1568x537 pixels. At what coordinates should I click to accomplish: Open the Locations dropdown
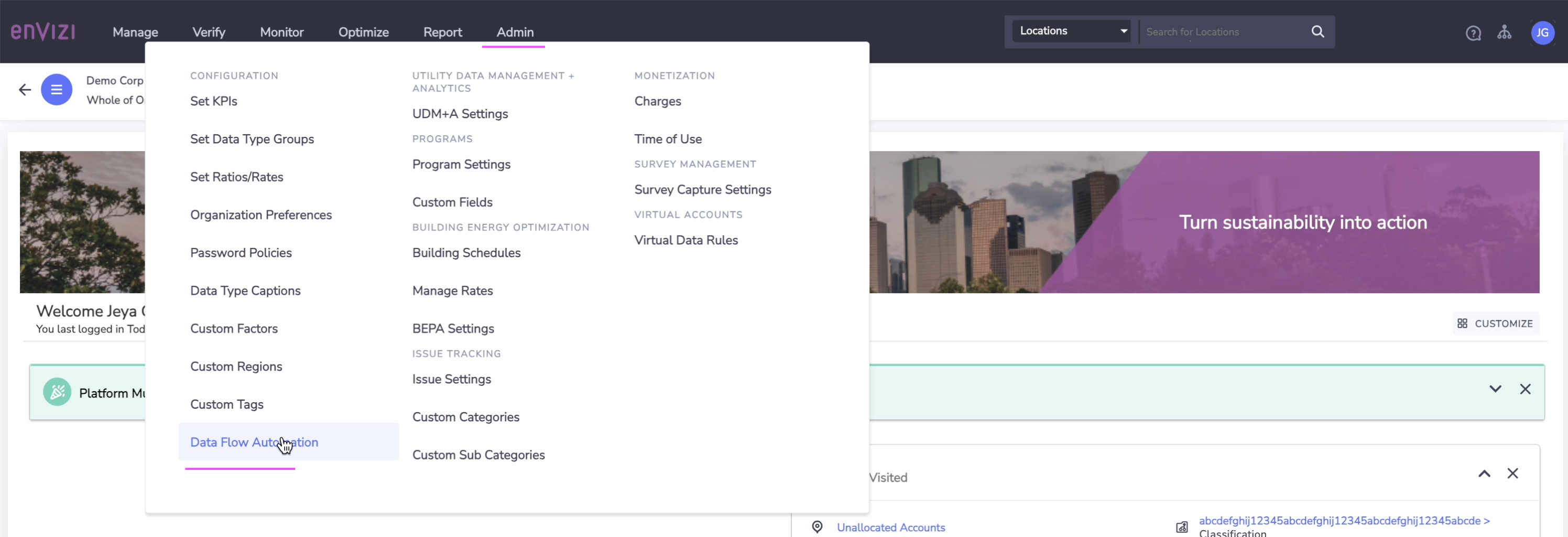click(1071, 31)
